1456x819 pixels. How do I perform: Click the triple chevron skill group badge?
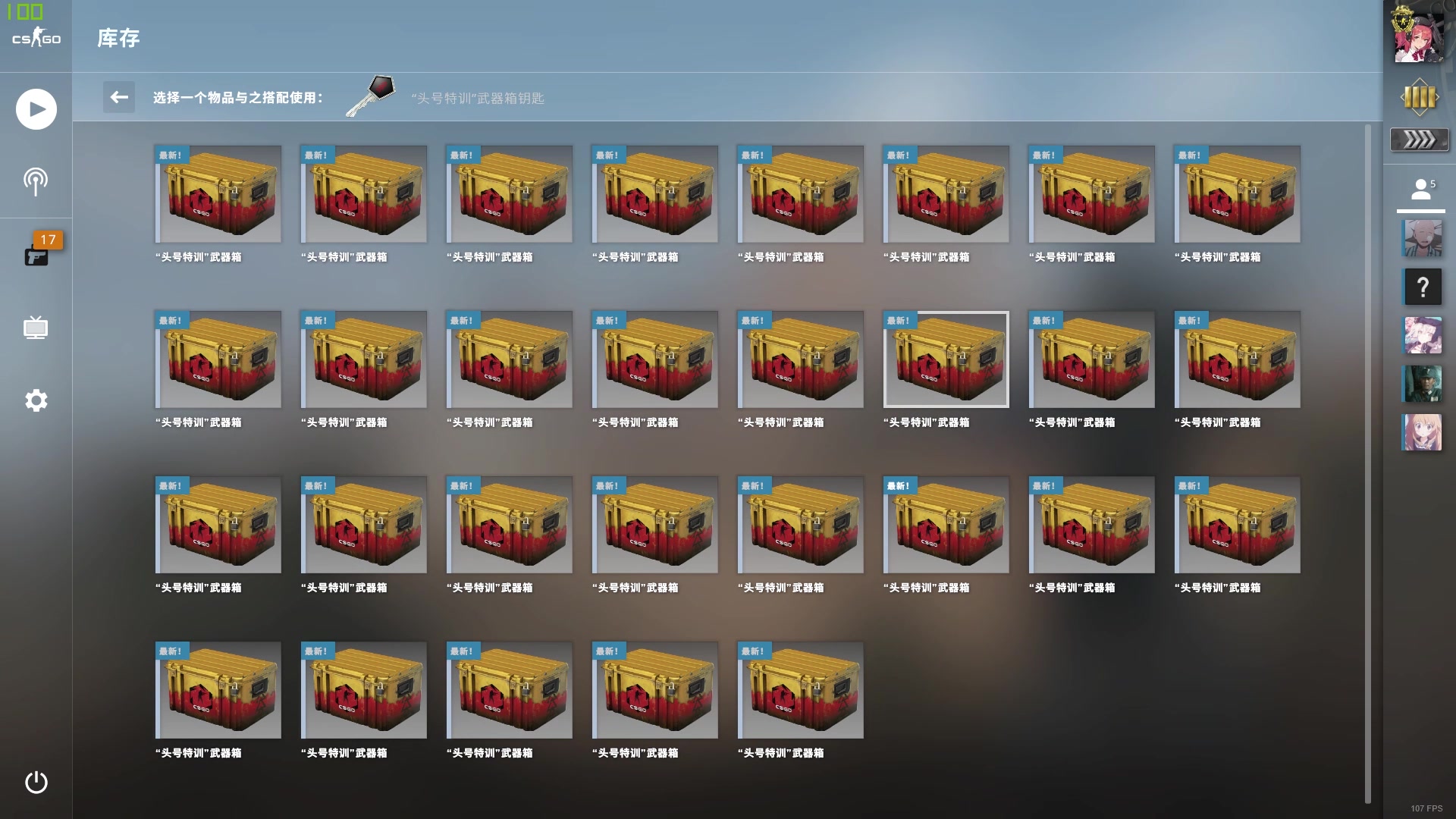1419,140
